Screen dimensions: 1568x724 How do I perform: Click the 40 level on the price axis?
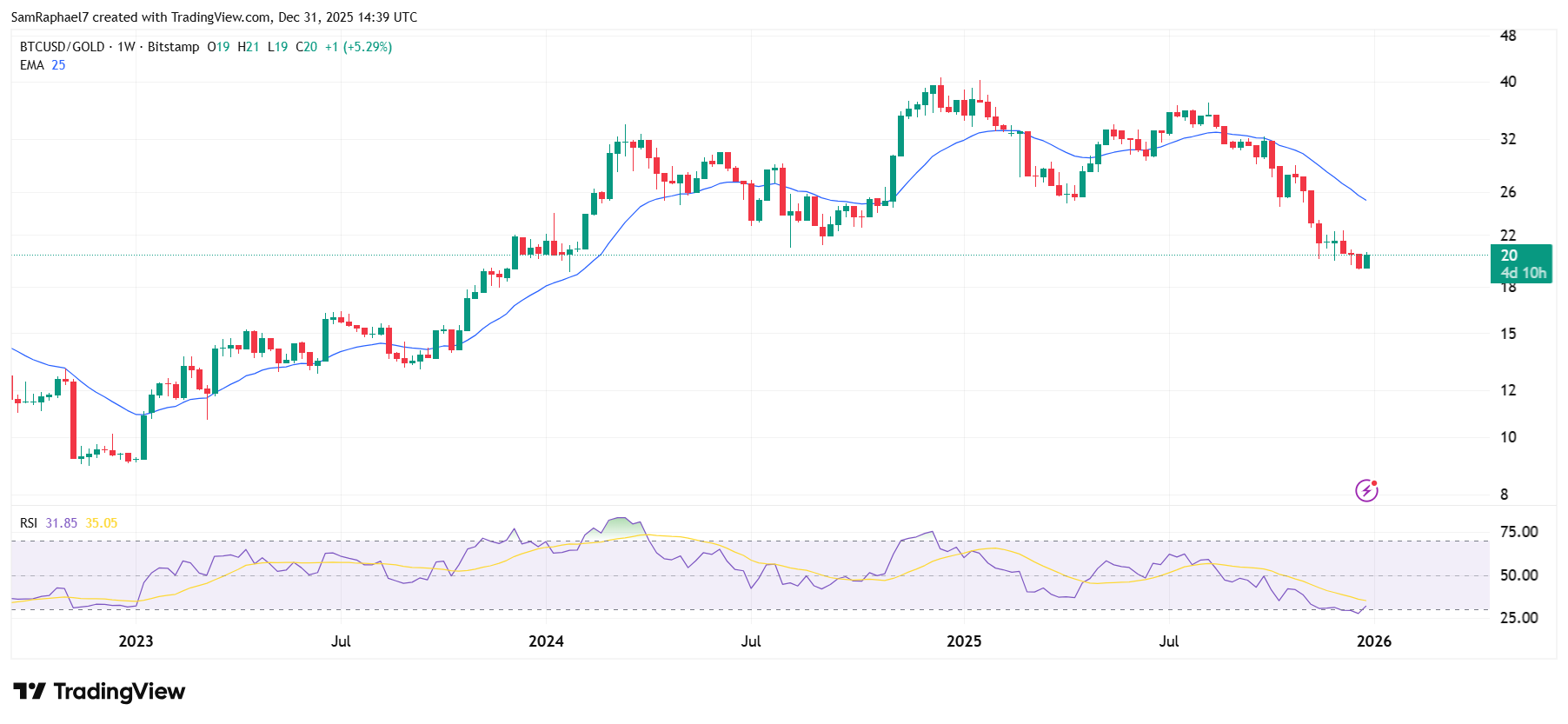[1508, 82]
